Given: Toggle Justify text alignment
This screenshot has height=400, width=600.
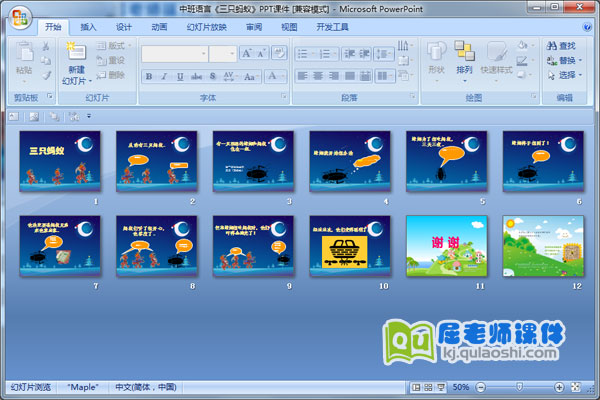Looking at the screenshot, I should [349, 76].
